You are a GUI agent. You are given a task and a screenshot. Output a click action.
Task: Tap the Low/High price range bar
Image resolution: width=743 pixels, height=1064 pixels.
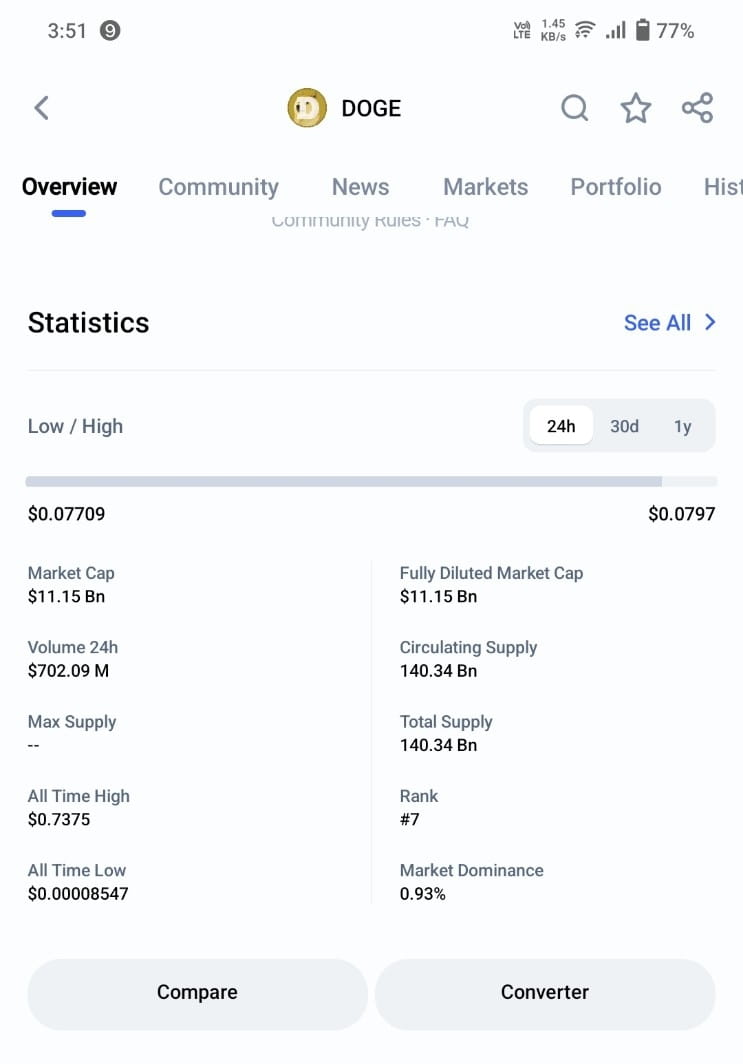tap(371, 481)
